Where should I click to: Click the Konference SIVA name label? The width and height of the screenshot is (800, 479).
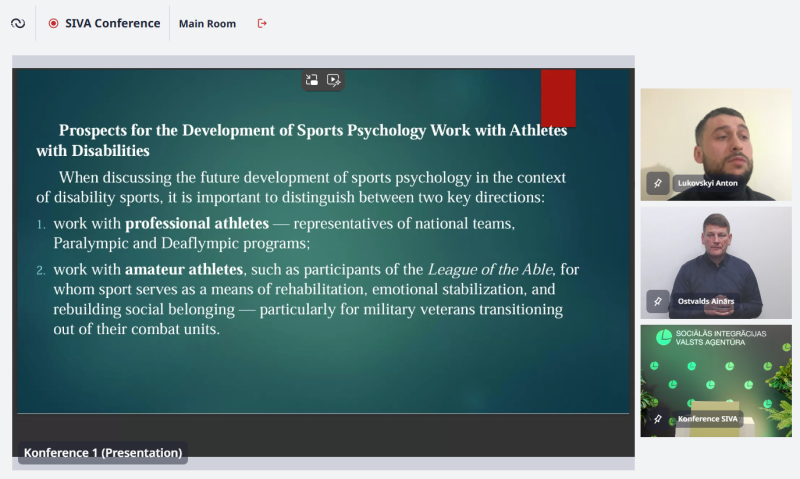point(709,418)
